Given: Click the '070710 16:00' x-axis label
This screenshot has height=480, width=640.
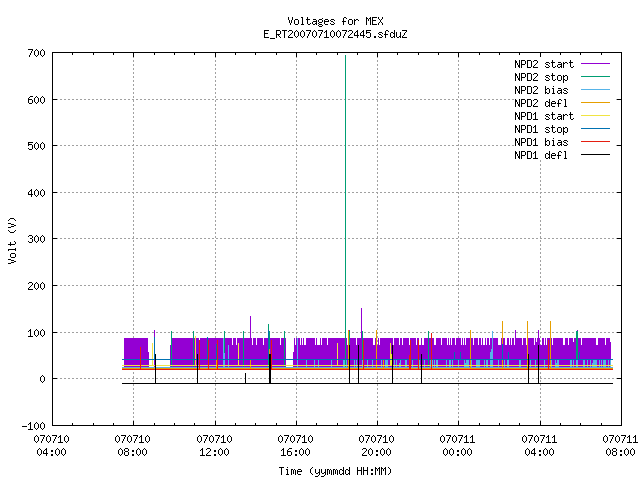Looking at the screenshot, I should 296,446.
